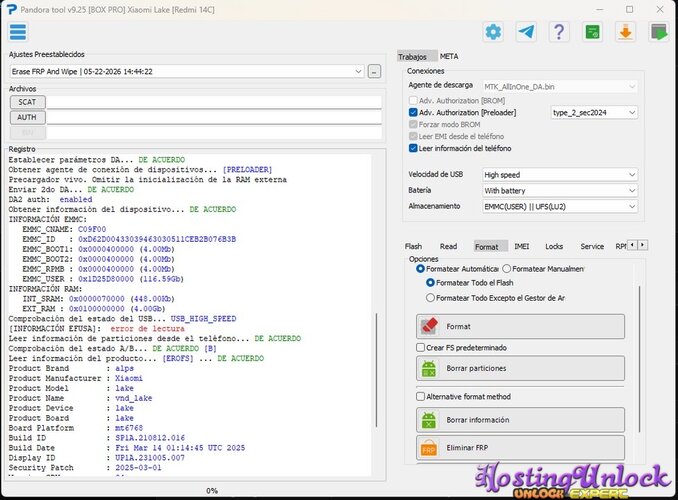Click the Pandora app logo
678x500 pixels.
tap(12, 9)
